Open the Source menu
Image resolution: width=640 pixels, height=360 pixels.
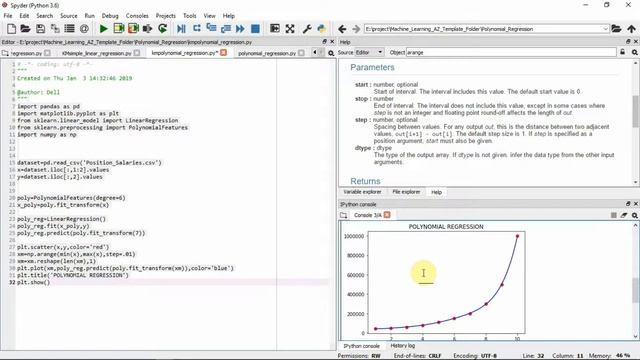[69, 16]
